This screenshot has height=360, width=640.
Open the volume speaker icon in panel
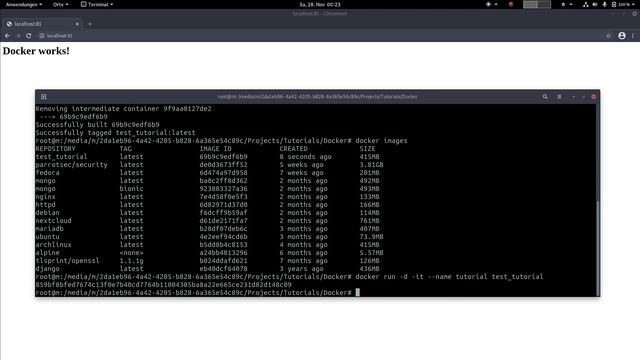[x=595, y=4]
